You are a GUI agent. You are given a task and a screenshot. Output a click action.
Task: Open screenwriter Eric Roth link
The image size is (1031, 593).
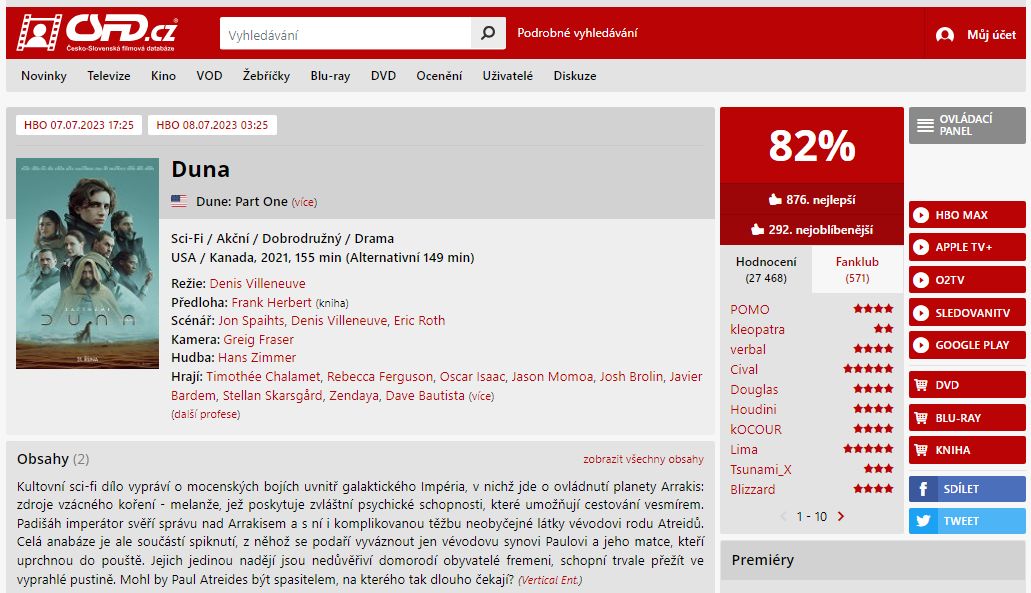[420, 320]
